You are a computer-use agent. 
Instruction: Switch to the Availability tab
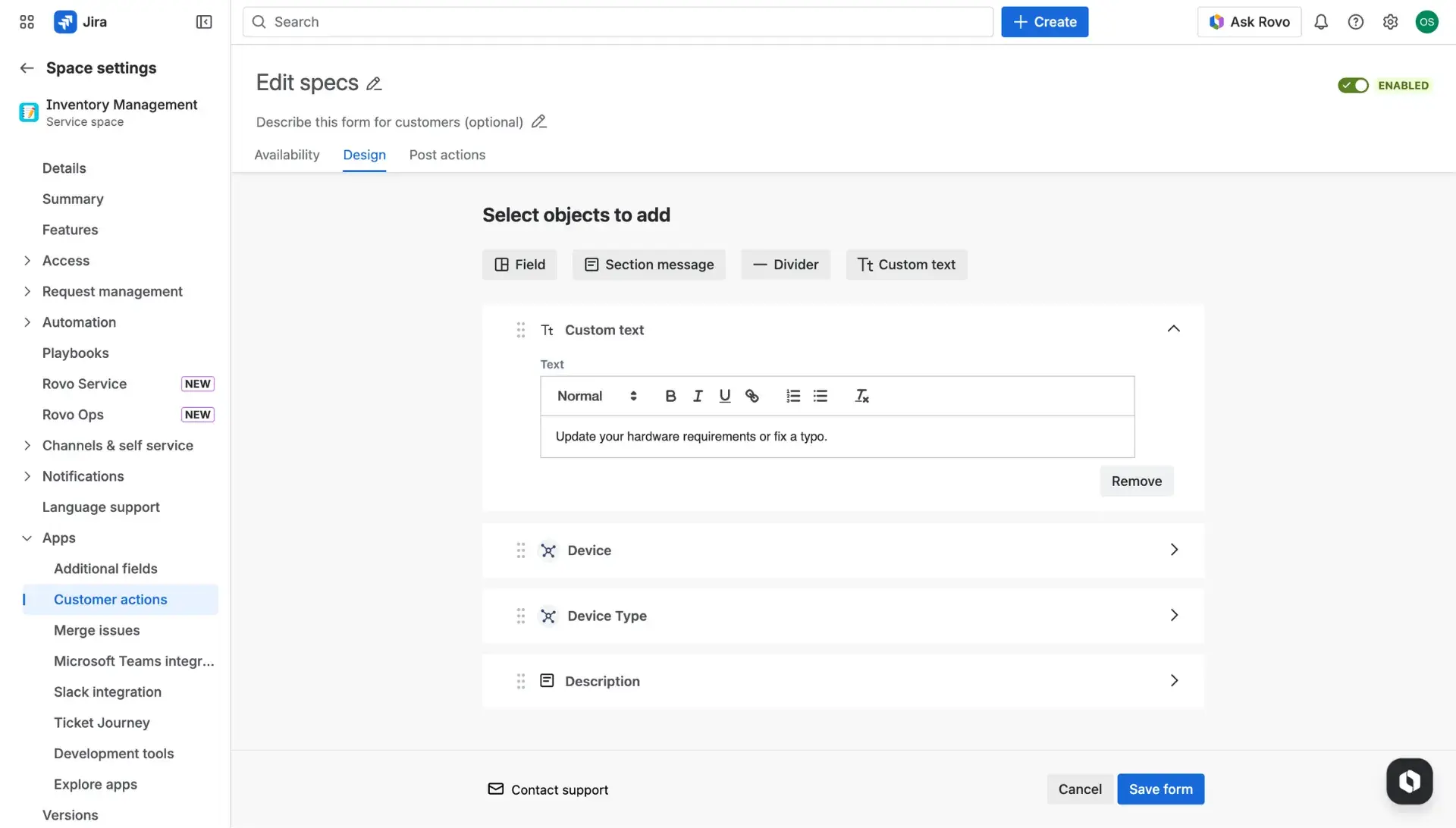[287, 155]
